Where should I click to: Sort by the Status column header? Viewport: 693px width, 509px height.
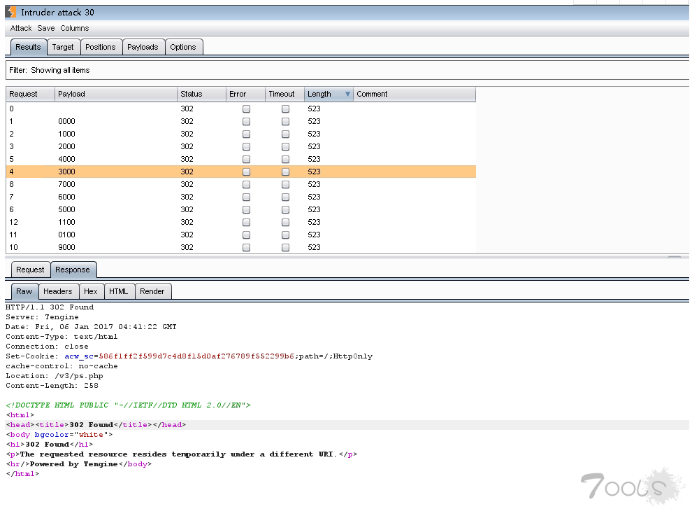click(201, 94)
